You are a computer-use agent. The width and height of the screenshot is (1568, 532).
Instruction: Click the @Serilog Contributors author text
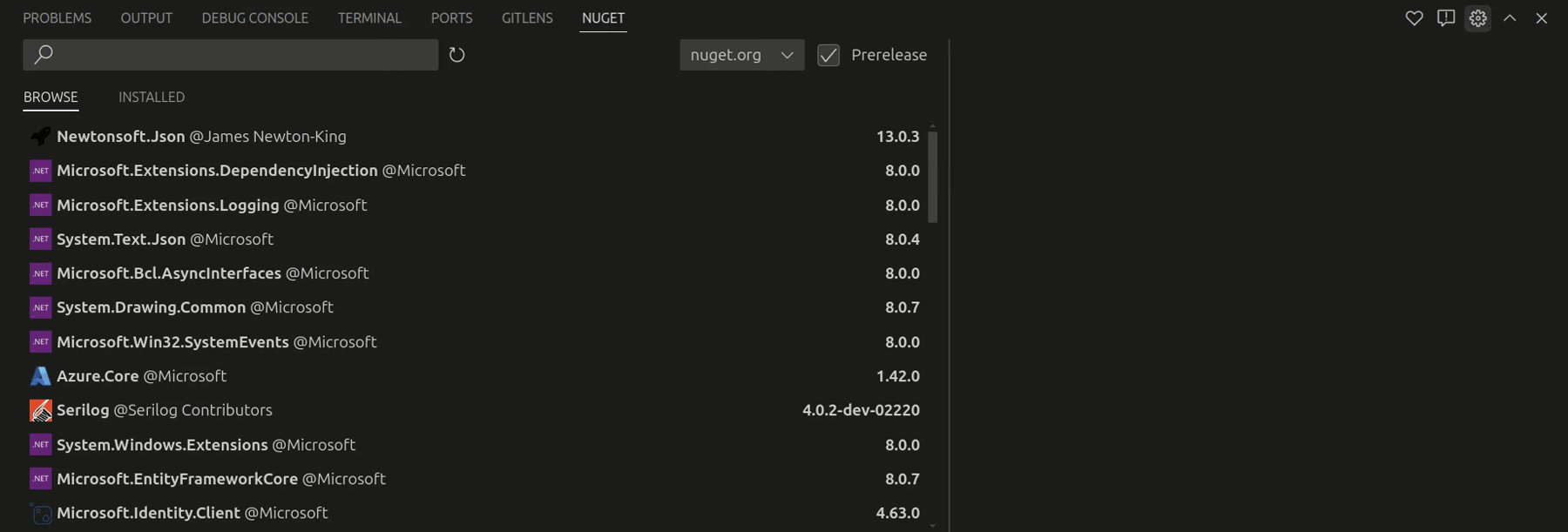coord(193,410)
